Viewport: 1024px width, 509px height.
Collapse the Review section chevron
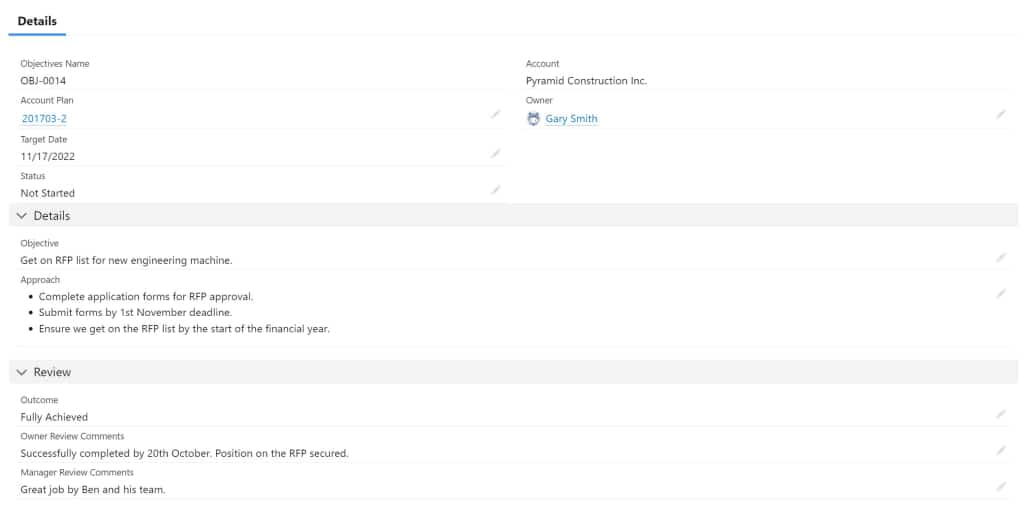point(22,372)
